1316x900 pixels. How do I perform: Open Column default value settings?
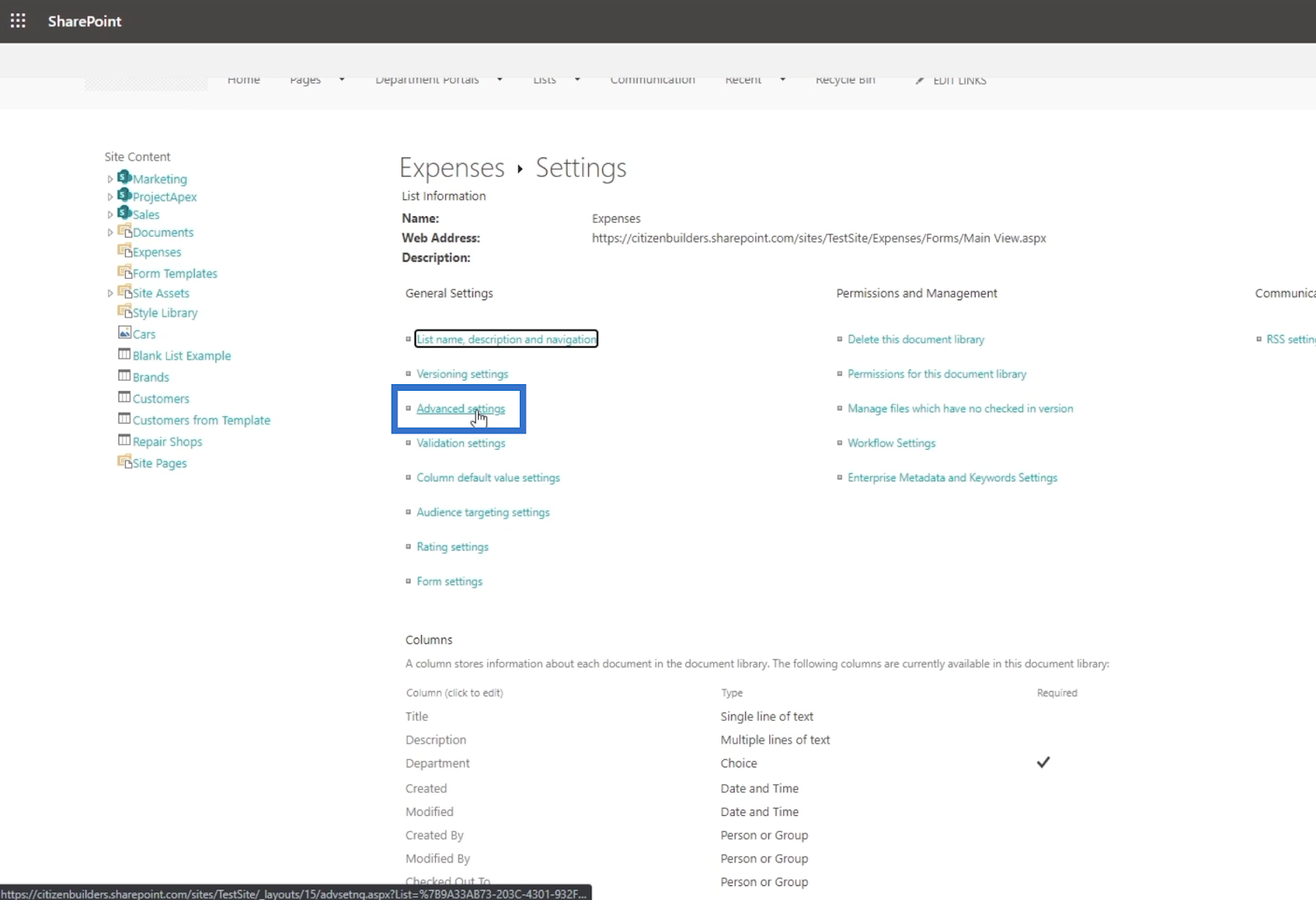[x=488, y=477]
